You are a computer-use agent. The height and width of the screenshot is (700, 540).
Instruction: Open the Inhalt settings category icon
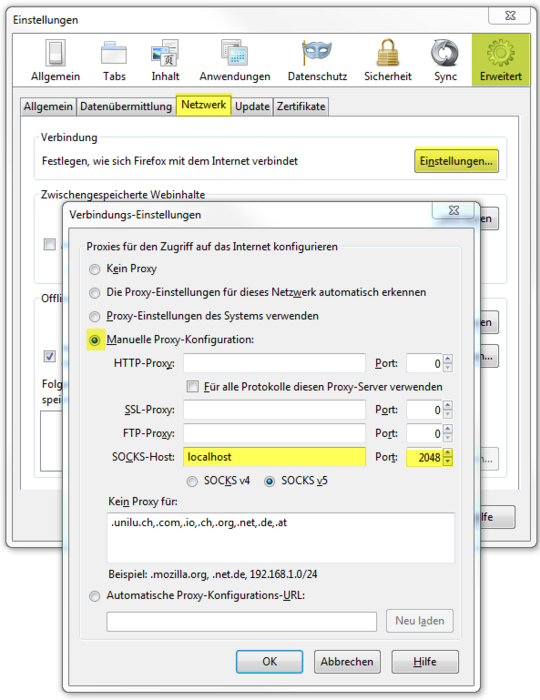coord(165,54)
